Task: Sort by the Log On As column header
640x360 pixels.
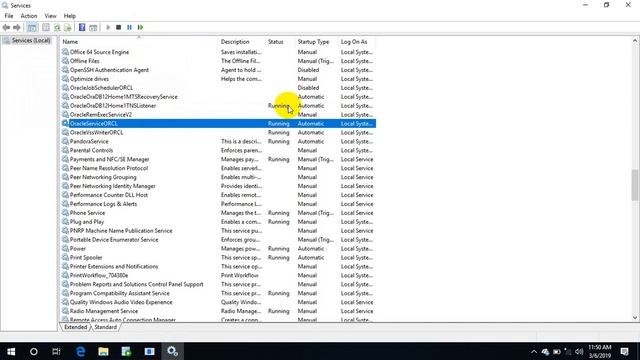Action: (357, 42)
